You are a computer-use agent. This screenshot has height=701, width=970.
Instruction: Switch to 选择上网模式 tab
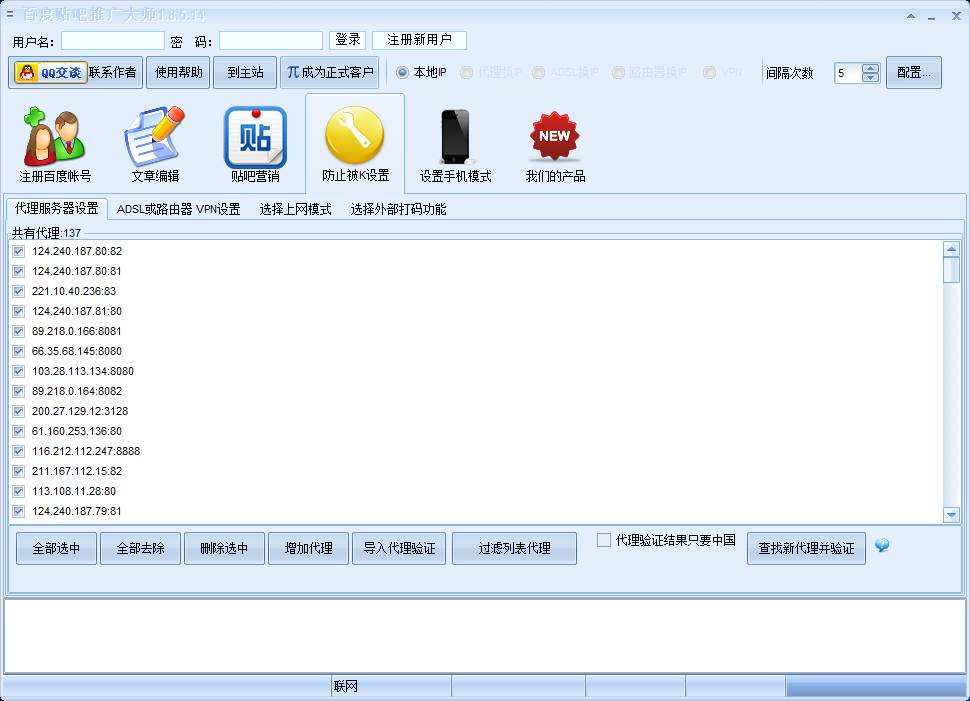295,209
